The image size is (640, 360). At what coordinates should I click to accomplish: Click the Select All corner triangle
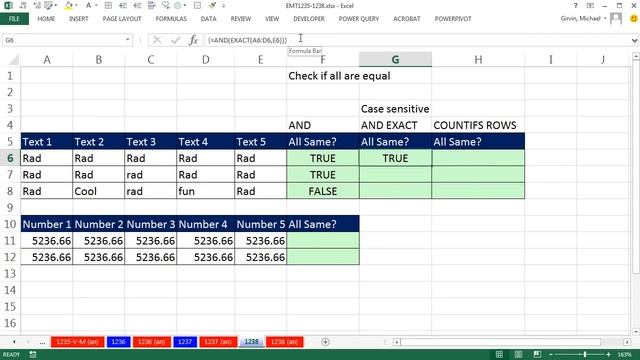pos(13,60)
